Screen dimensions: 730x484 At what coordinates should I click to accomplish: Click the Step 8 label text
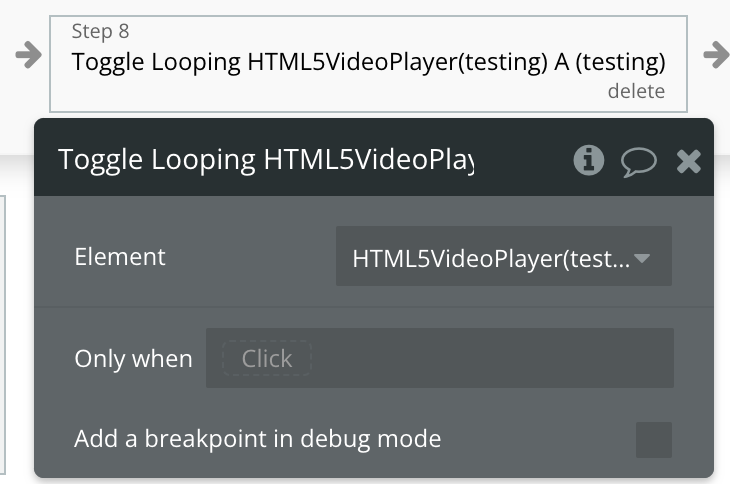click(100, 32)
